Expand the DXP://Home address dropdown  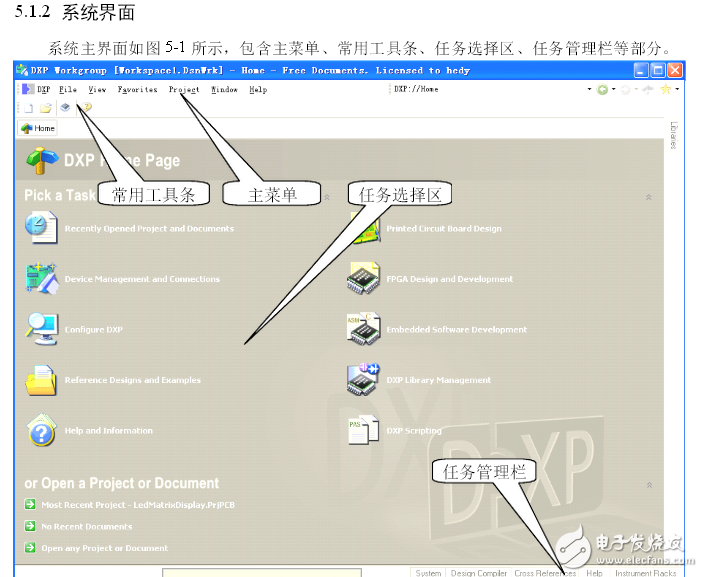(x=589, y=89)
